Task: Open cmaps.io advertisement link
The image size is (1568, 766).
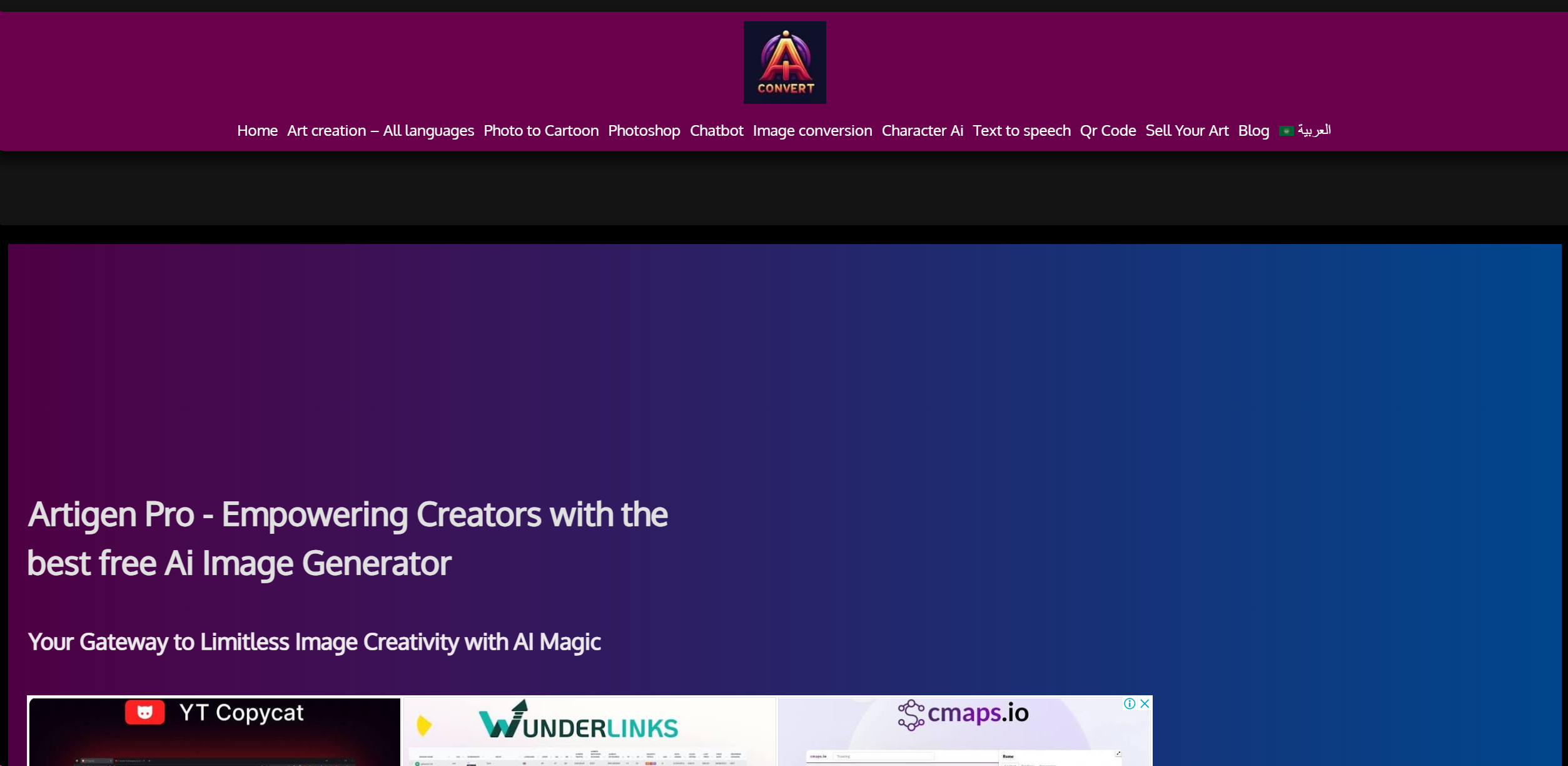Action: pos(962,731)
